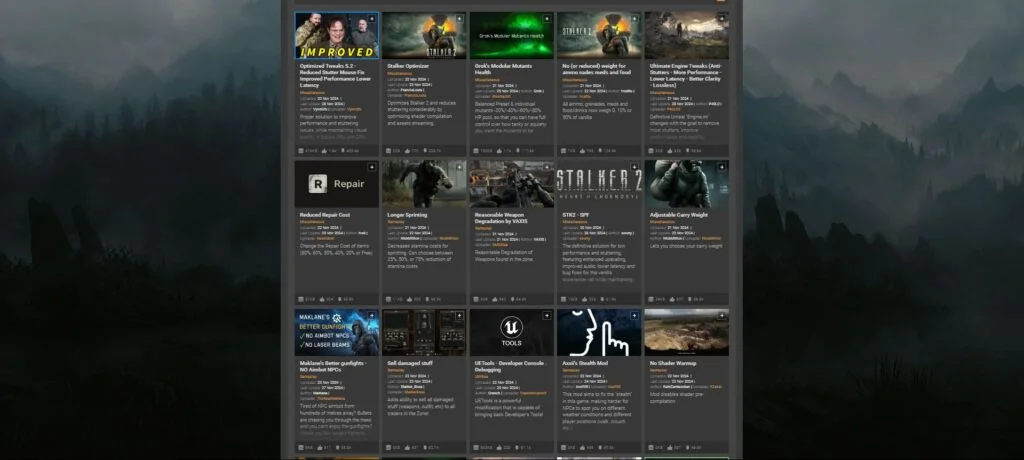Click thumbs-up icon on Axxii's Stealth Mod card
1024x460 pixels.
584,448
